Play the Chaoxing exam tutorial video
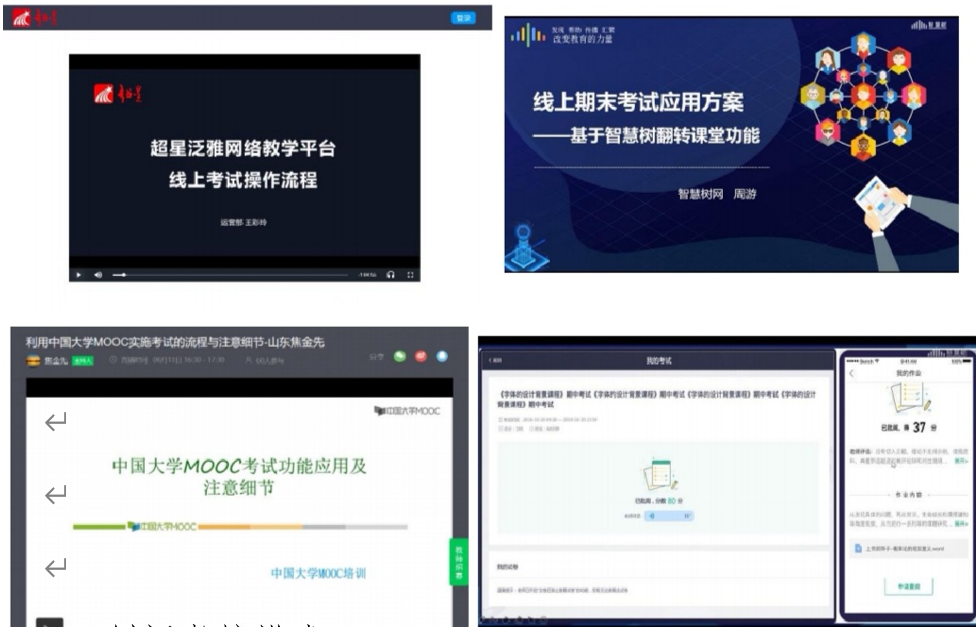The height and width of the screenshot is (627, 976). tap(79, 274)
